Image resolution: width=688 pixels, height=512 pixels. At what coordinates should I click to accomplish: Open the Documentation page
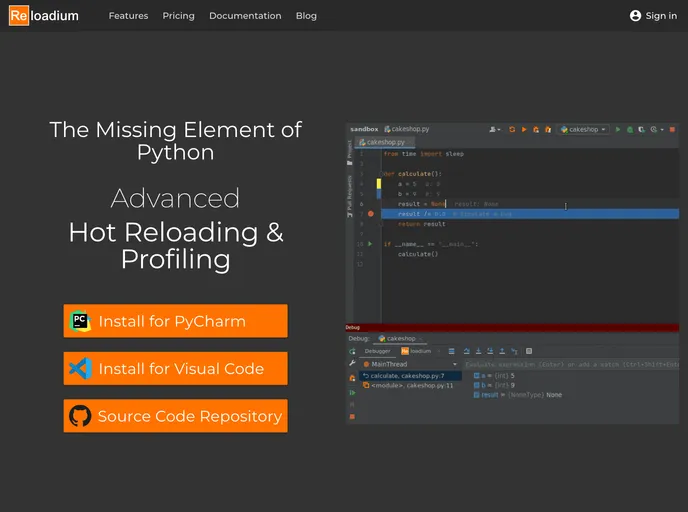(x=245, y=16)
